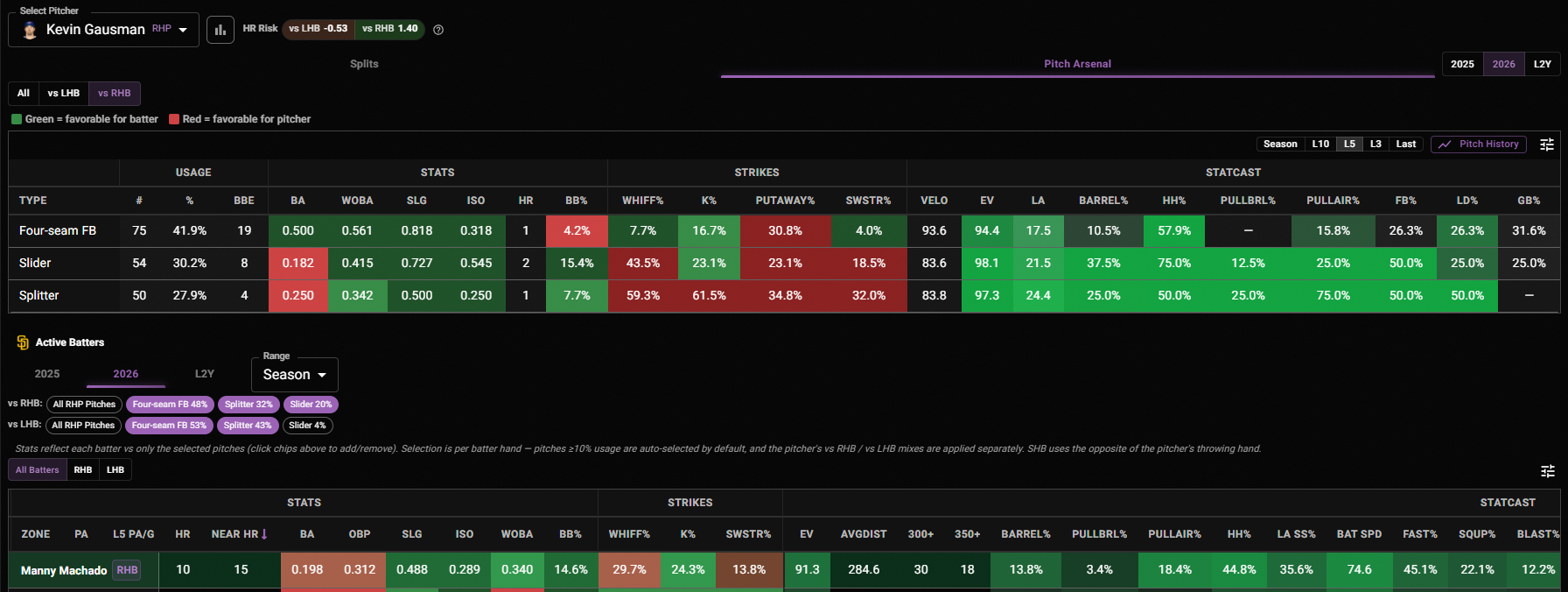
Task: Open the Select Pitcher dropdown
Action: 104,30
